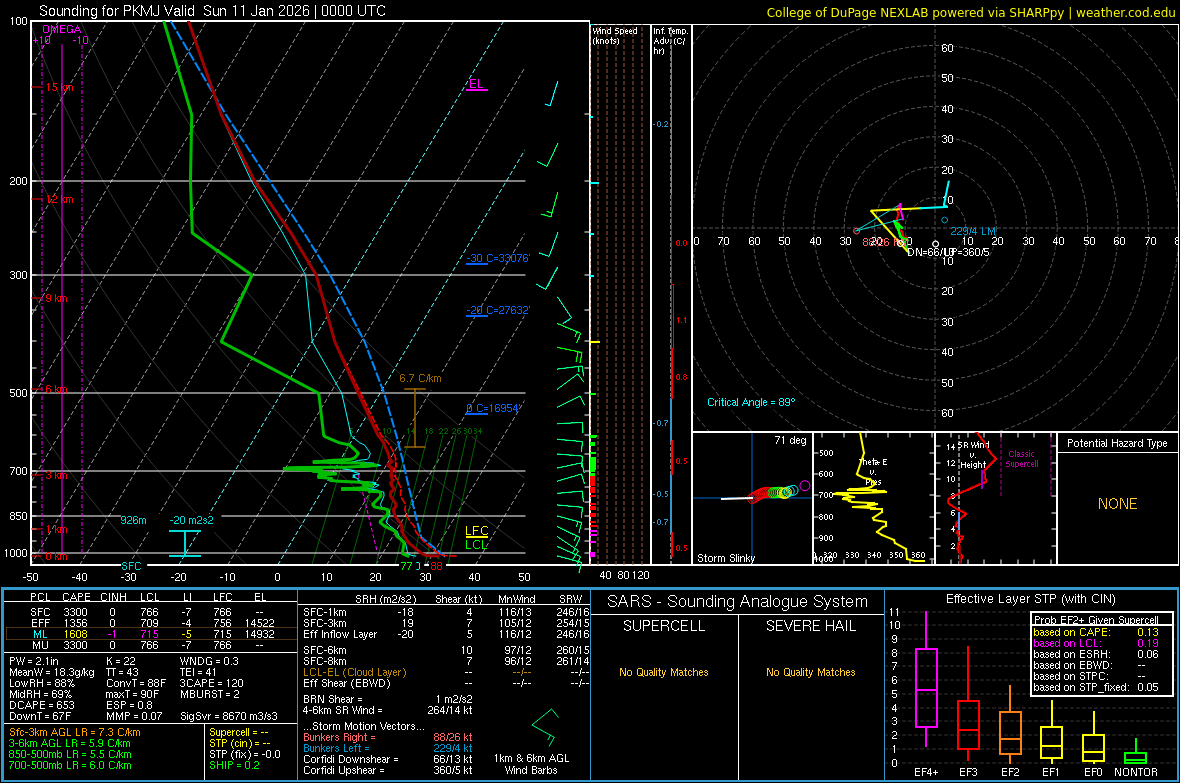The width and height of the screenshot is (1180, 783).
Task: Click 'No Quality Matches' under SEVERE HAIL
Action: pos(810,672)
